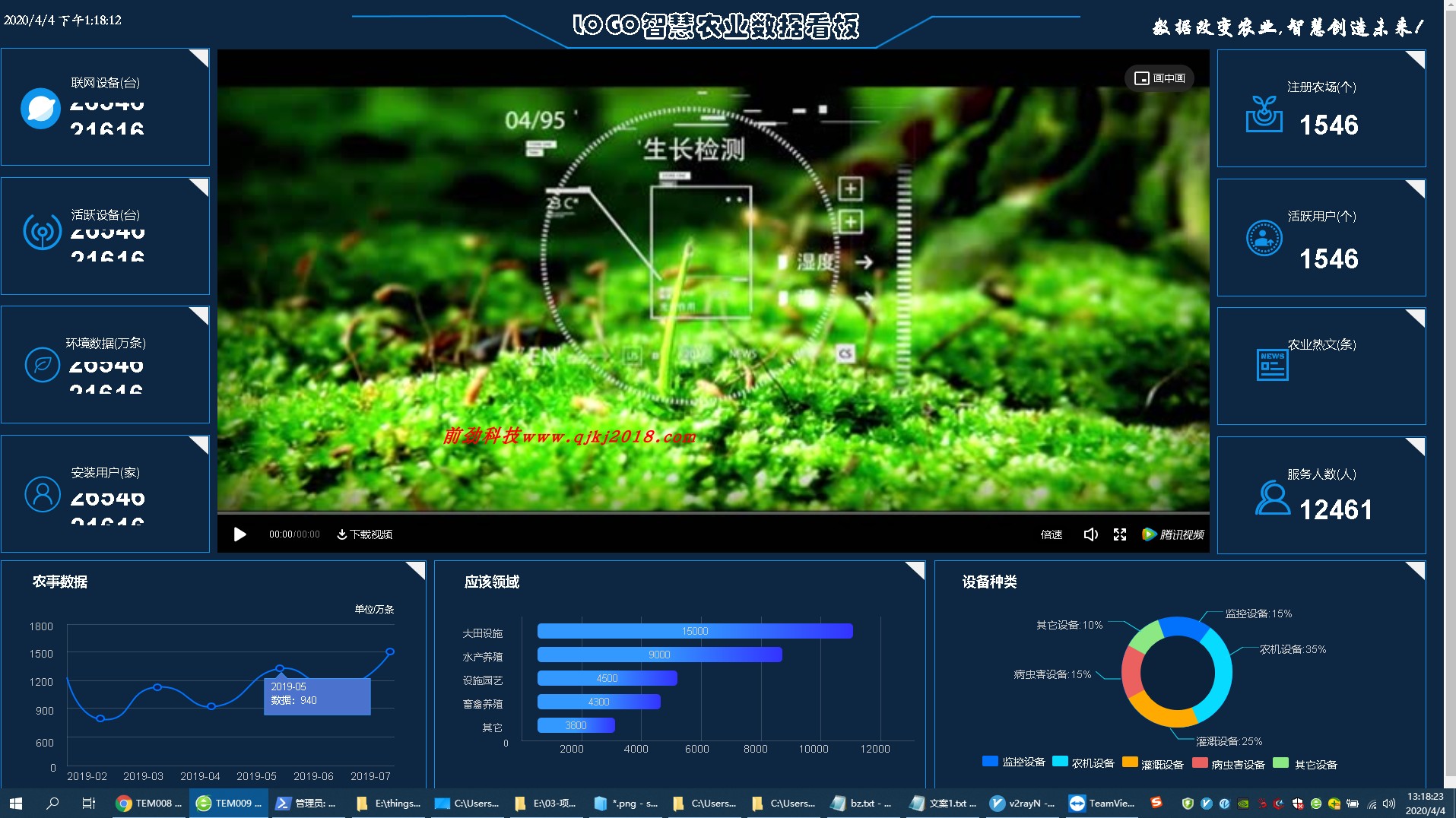
Task: Play the growth detection video
Action: [239, 534]
